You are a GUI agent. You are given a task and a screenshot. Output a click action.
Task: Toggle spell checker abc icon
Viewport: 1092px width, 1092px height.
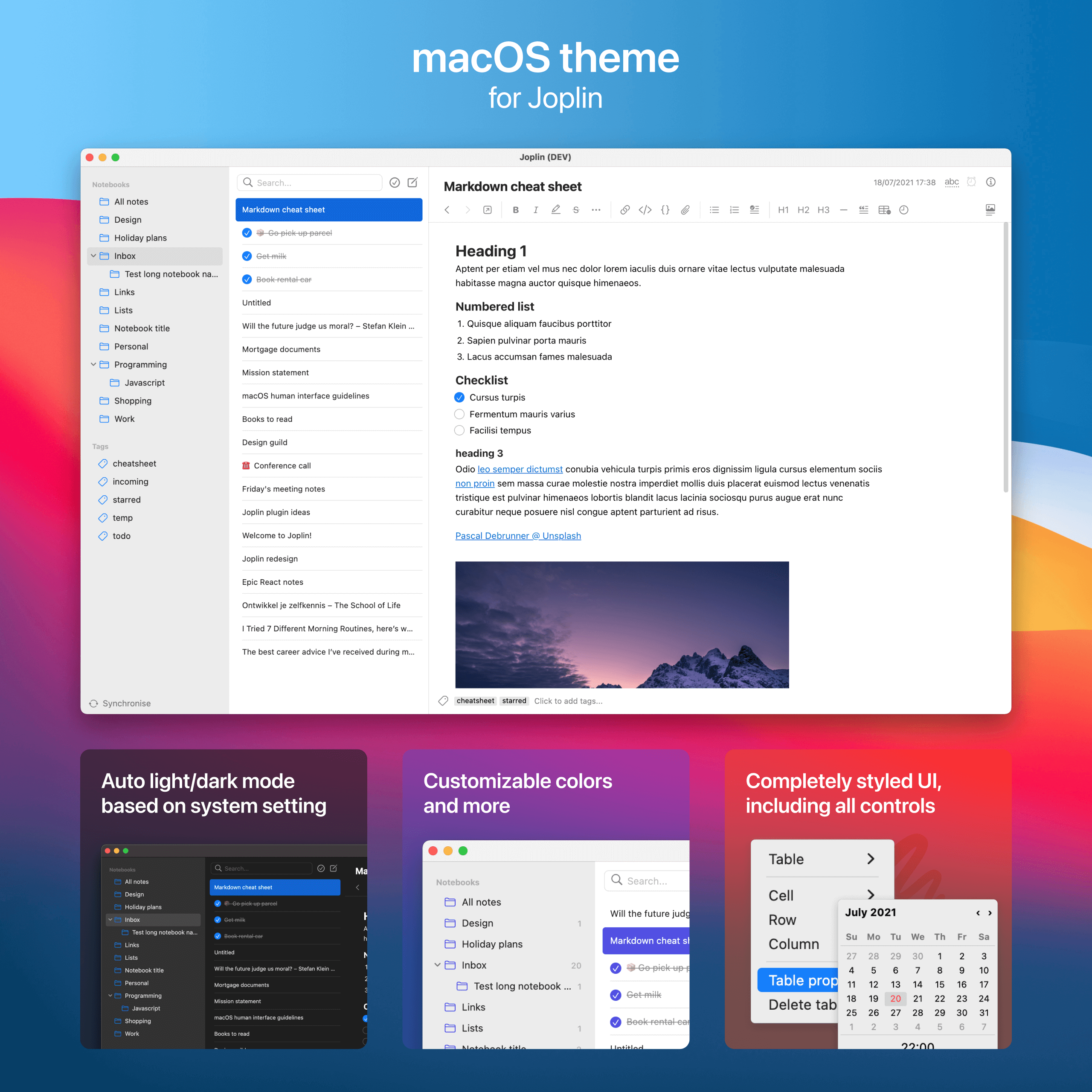[x=952, y=182]
